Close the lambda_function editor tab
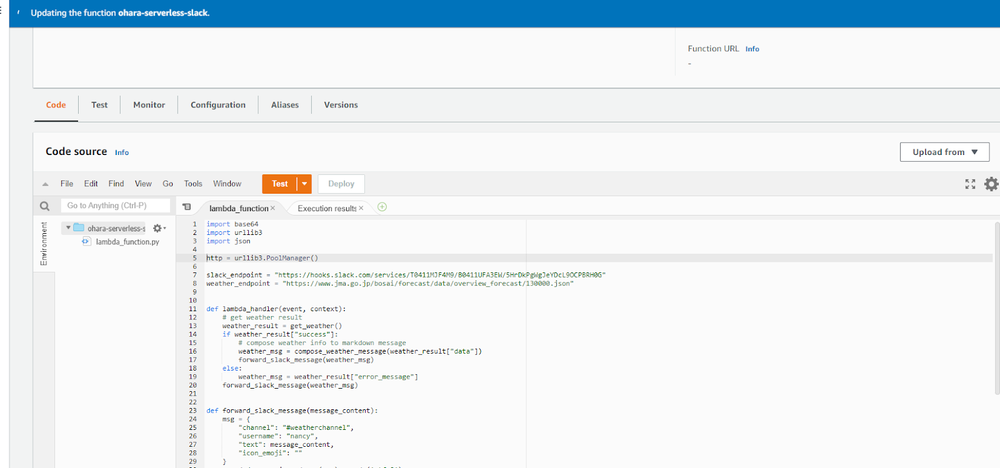Viewport: 1000px width, 468px height. (273, 208)
